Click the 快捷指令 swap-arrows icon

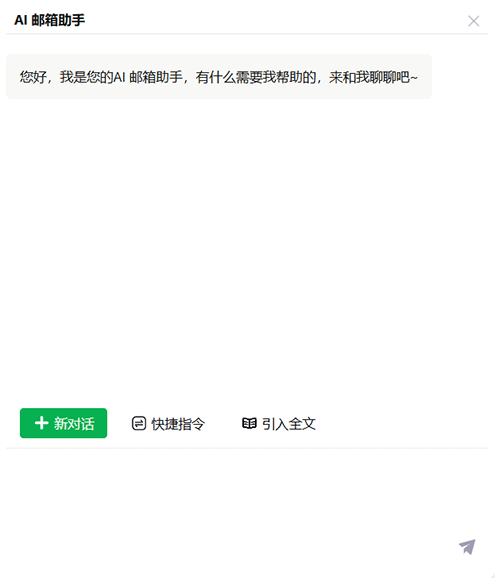tap(139, 423)
